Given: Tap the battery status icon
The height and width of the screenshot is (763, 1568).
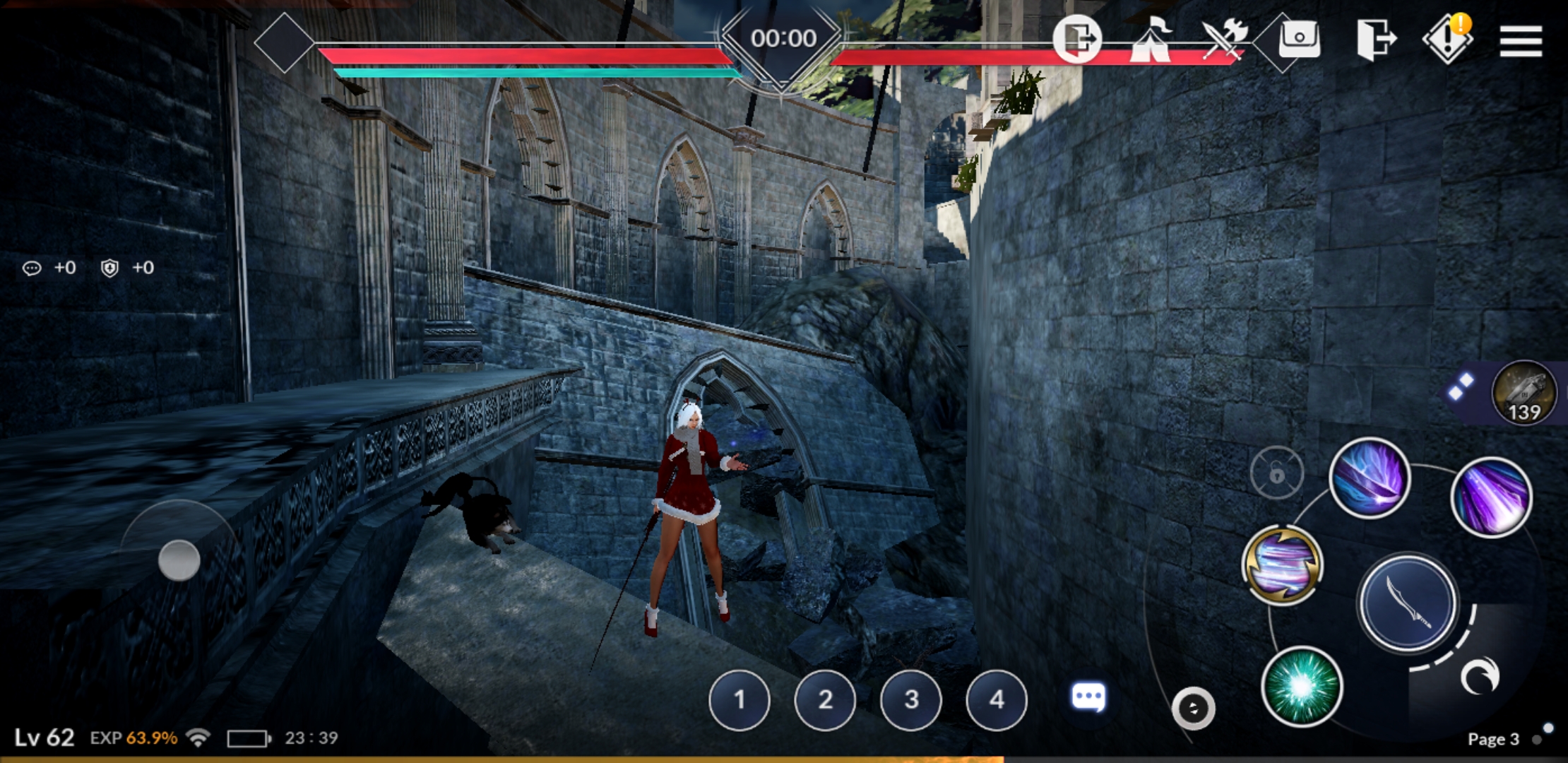Looking at the screenshot, I should click(249, 739).
